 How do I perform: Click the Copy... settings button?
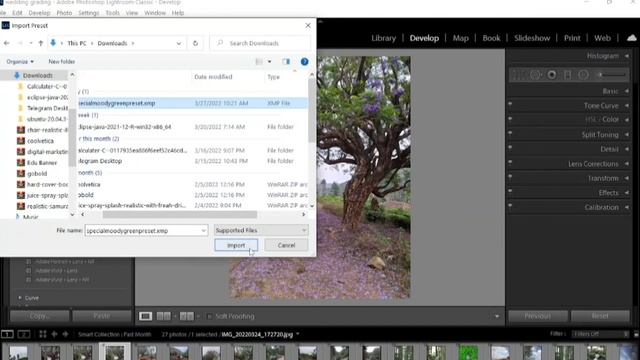[x=39, y=316]
